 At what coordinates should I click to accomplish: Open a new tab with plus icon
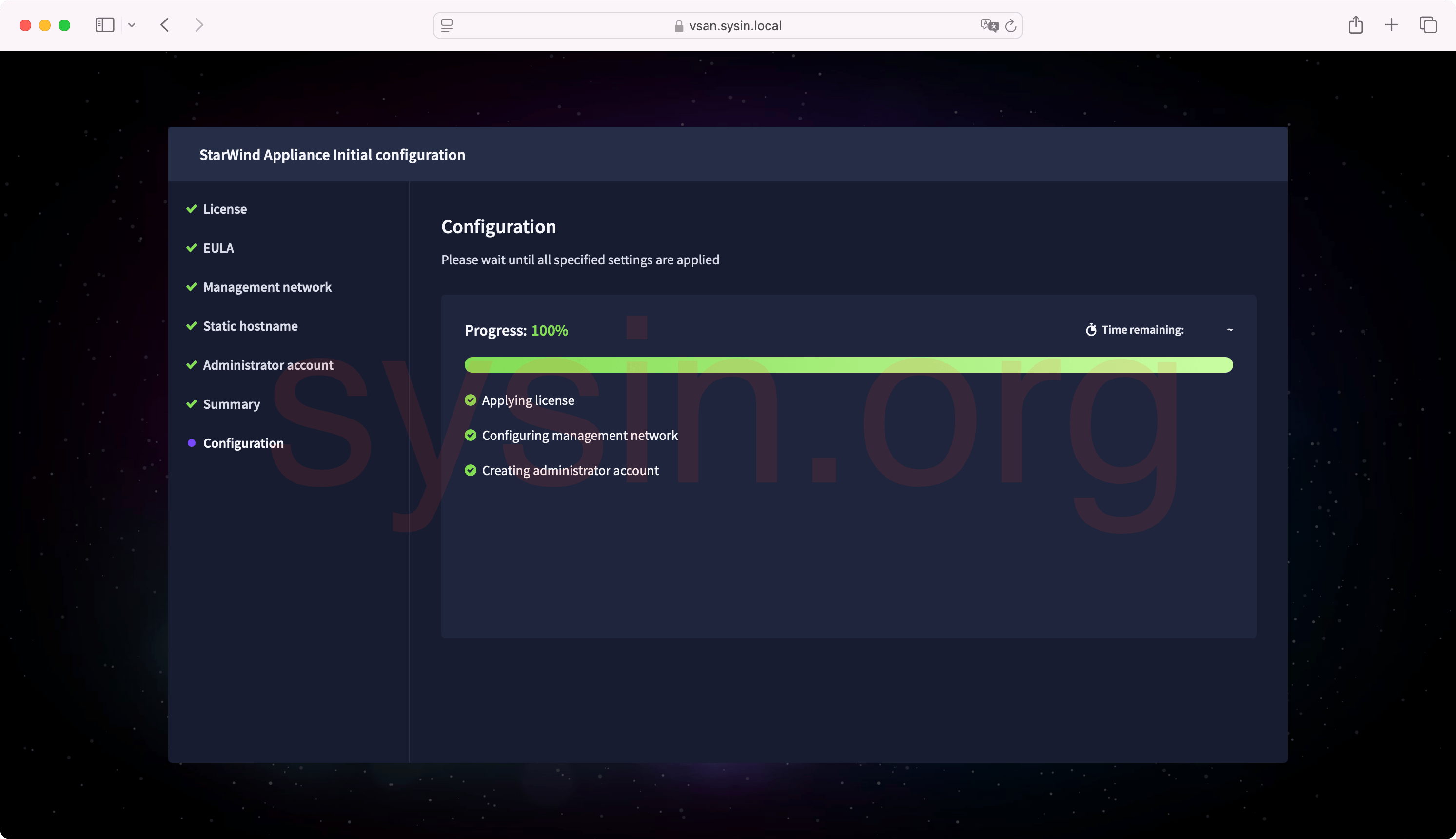click(1391, 25)
